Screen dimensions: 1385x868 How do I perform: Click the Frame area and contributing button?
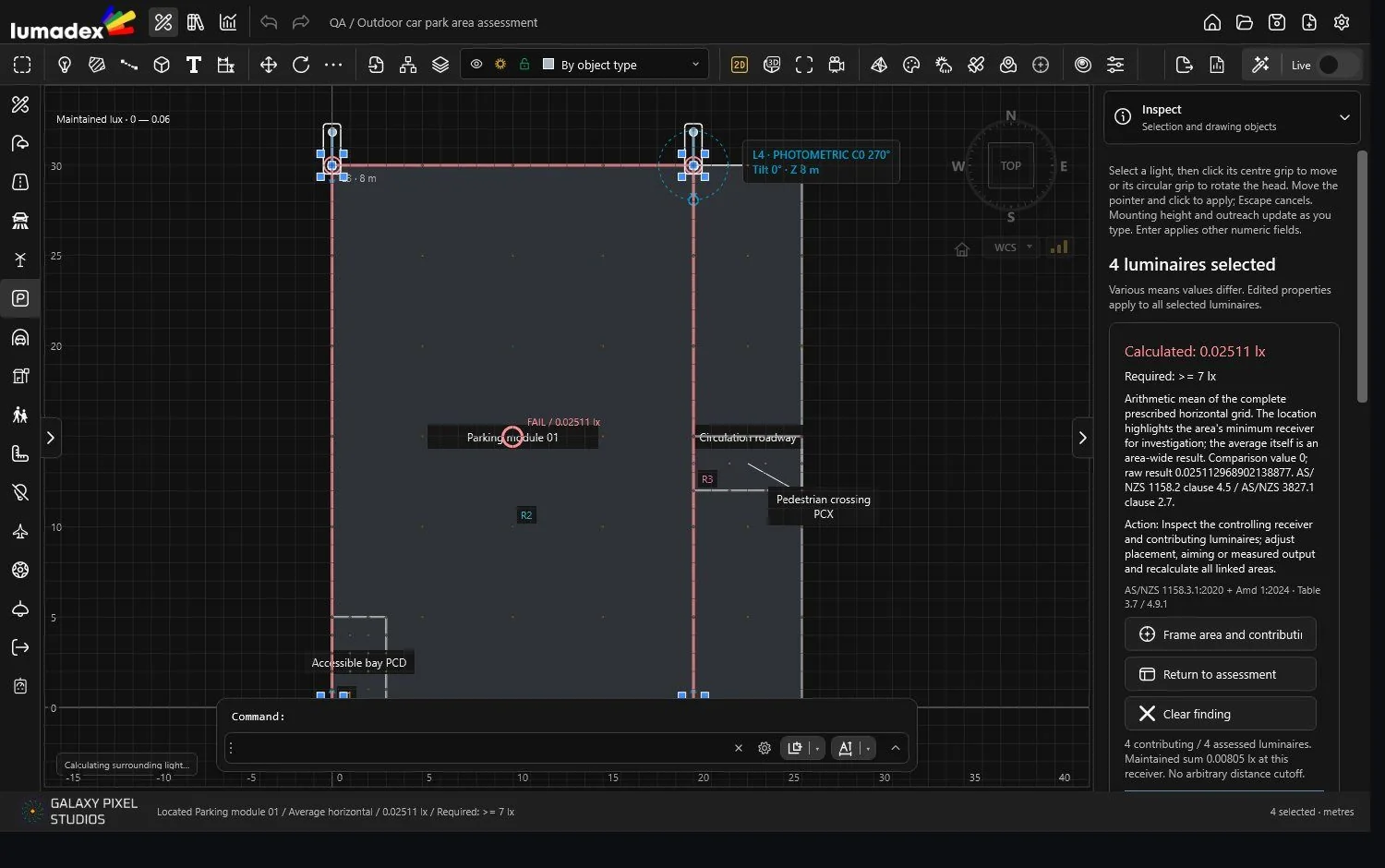[1221, 634]
